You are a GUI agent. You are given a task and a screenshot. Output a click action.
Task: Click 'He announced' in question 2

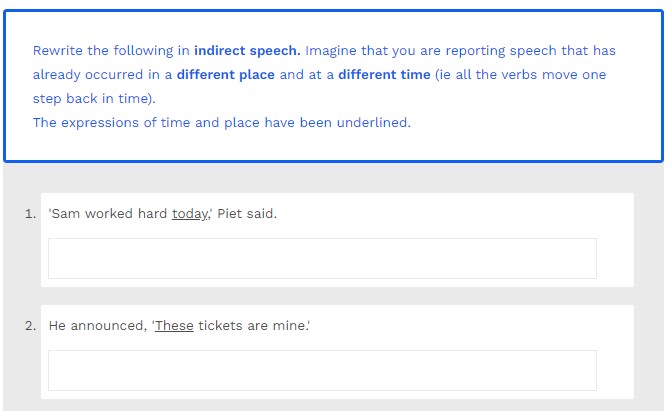(x=97, y=326)
